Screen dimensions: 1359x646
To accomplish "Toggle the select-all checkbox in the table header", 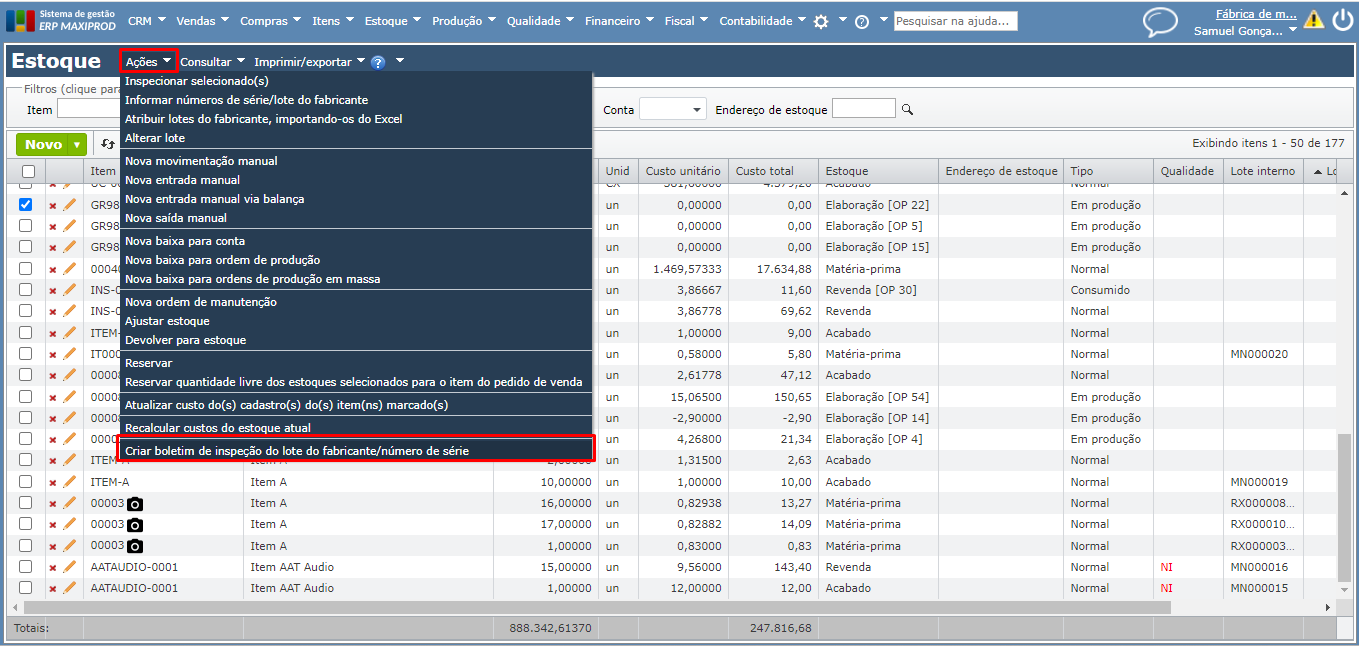I will (x=28, y=172).
